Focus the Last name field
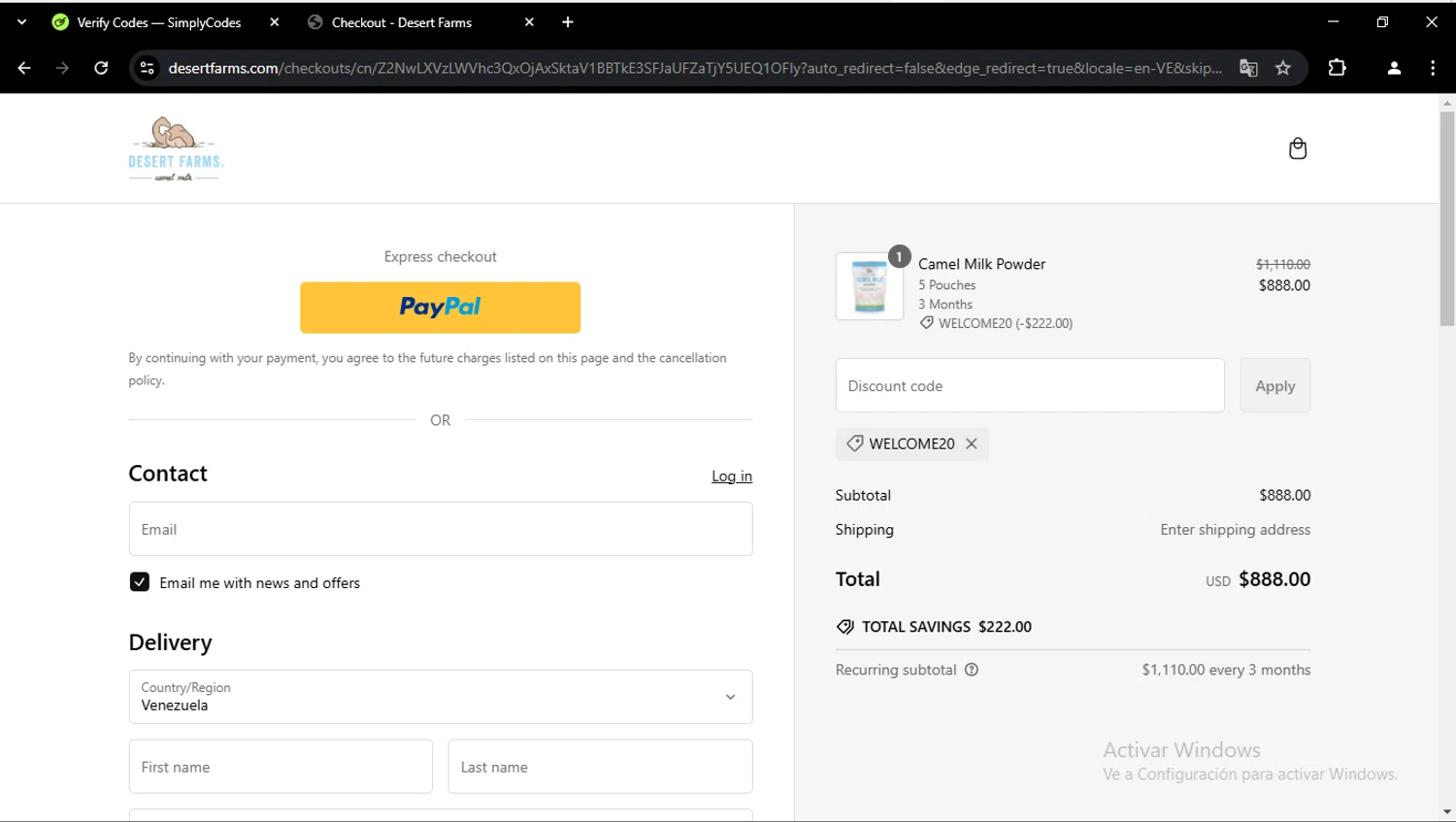The height and width of the screenshot is (822, 1456). tap(600, 767)
